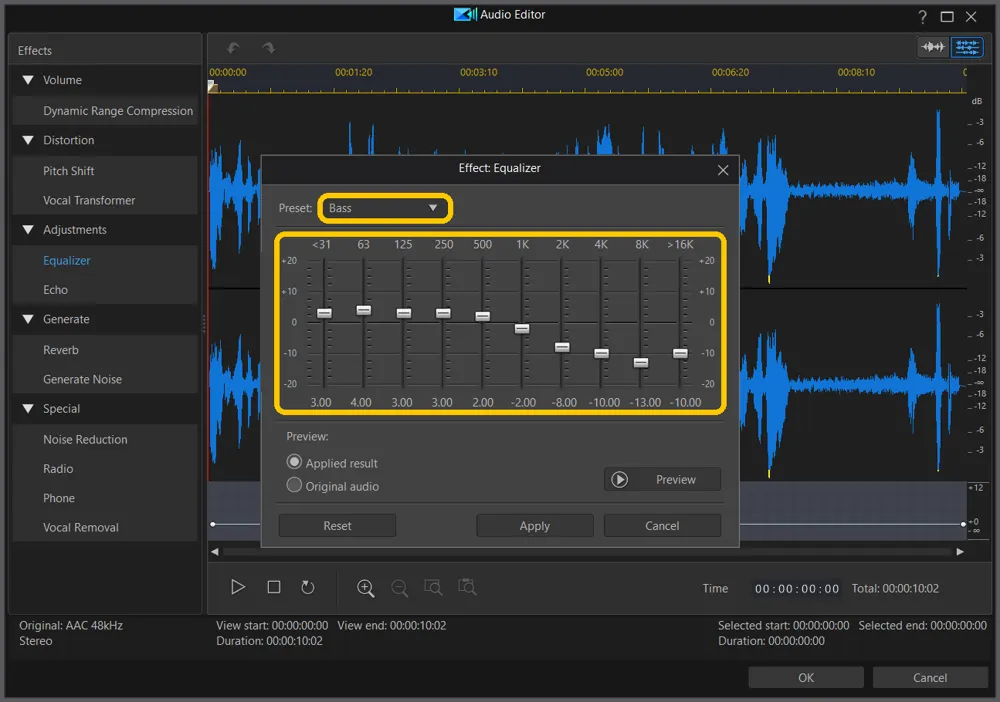Viewport: 1000px width, 702px height.
Task: Click the 8K band slider handle
Action: click(x=641, y=363)
